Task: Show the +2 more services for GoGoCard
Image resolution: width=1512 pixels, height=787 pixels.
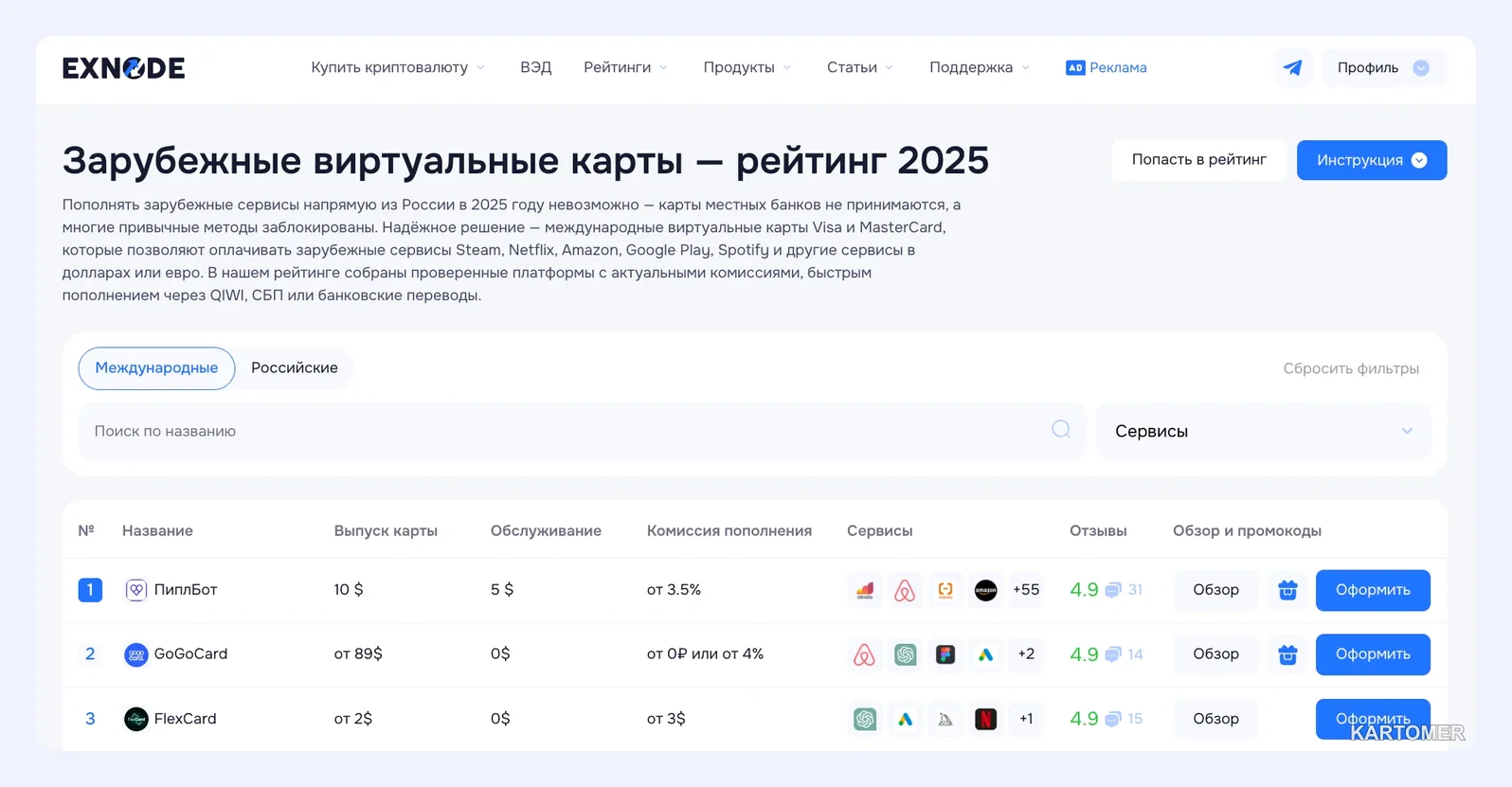Action: pos(1026,654)
